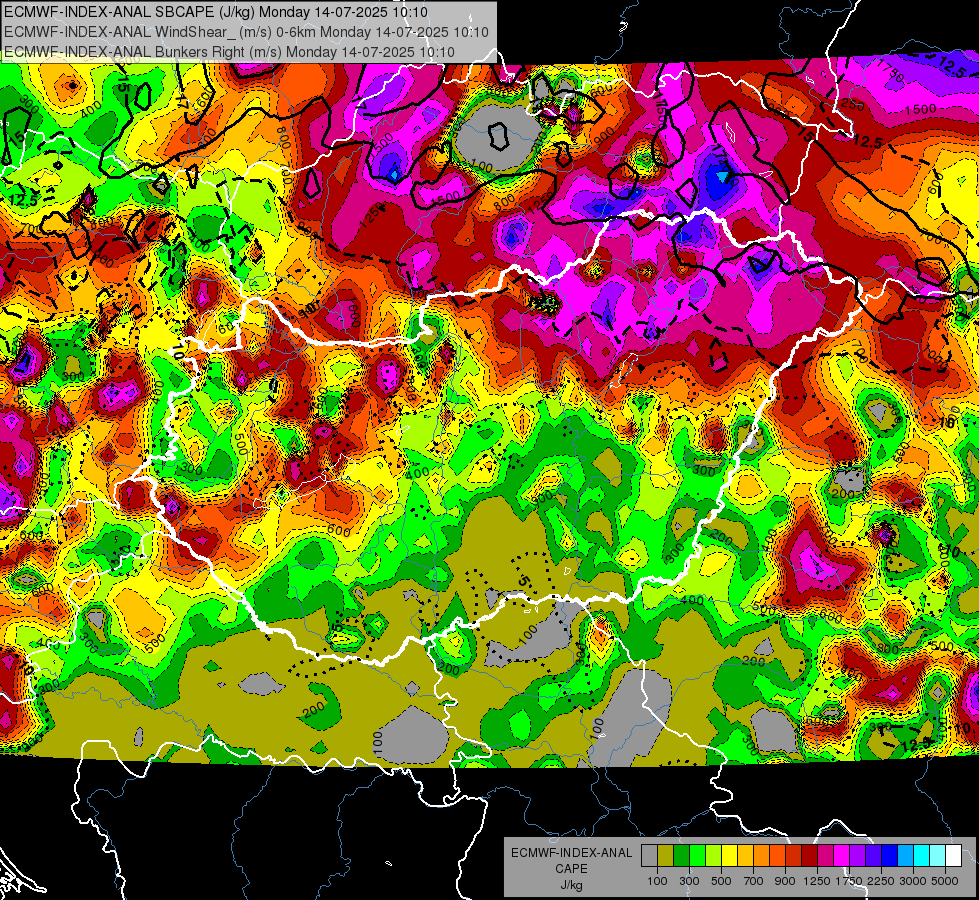Click the ECMWF-INDEX-ANAL label in the legend
The width and height of the screenshot is (979, 900).
pyautogui.click(x=571, y=853)
